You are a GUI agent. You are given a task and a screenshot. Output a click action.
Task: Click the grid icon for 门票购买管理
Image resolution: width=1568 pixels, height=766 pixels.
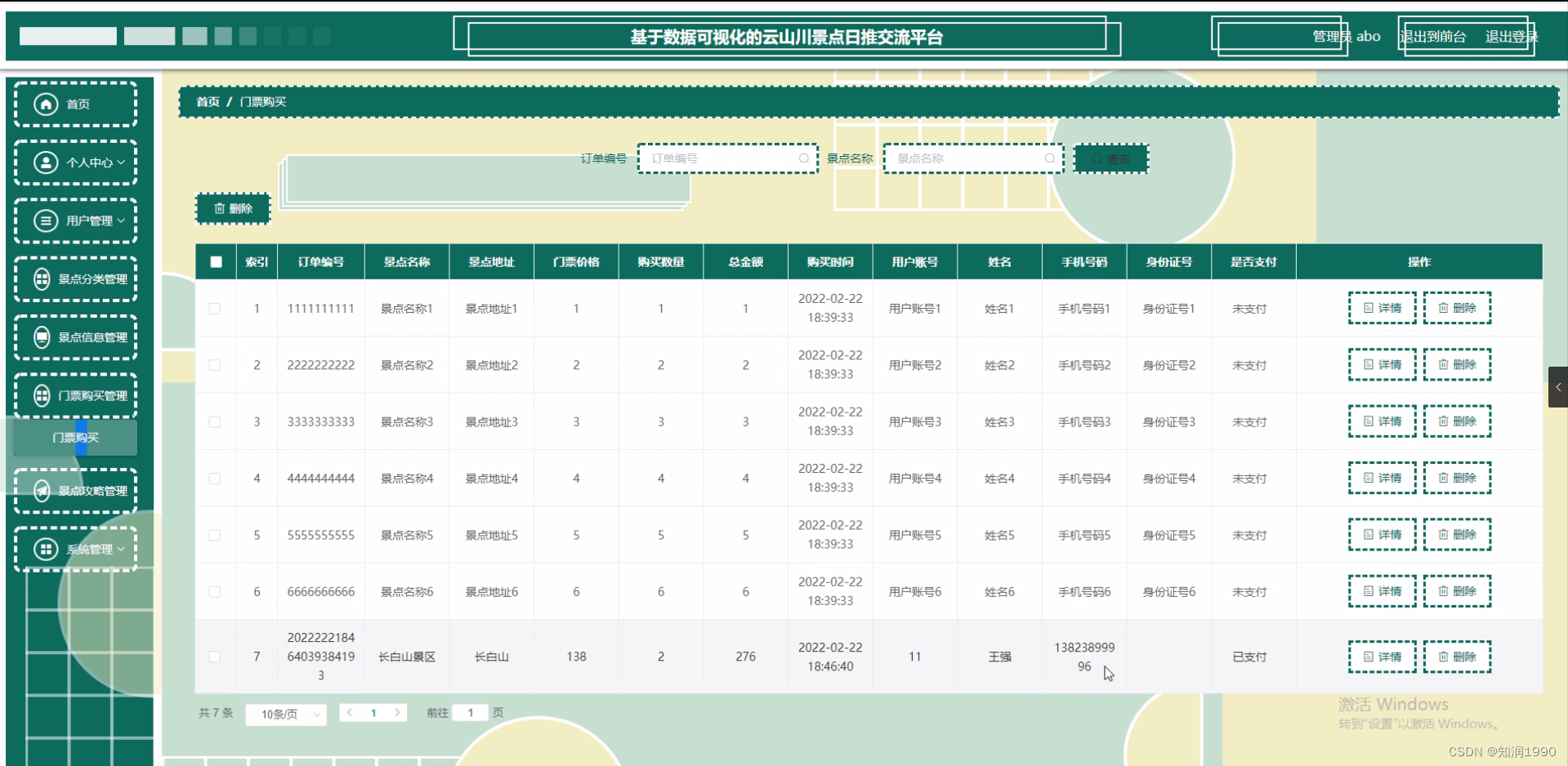(42, 396)
